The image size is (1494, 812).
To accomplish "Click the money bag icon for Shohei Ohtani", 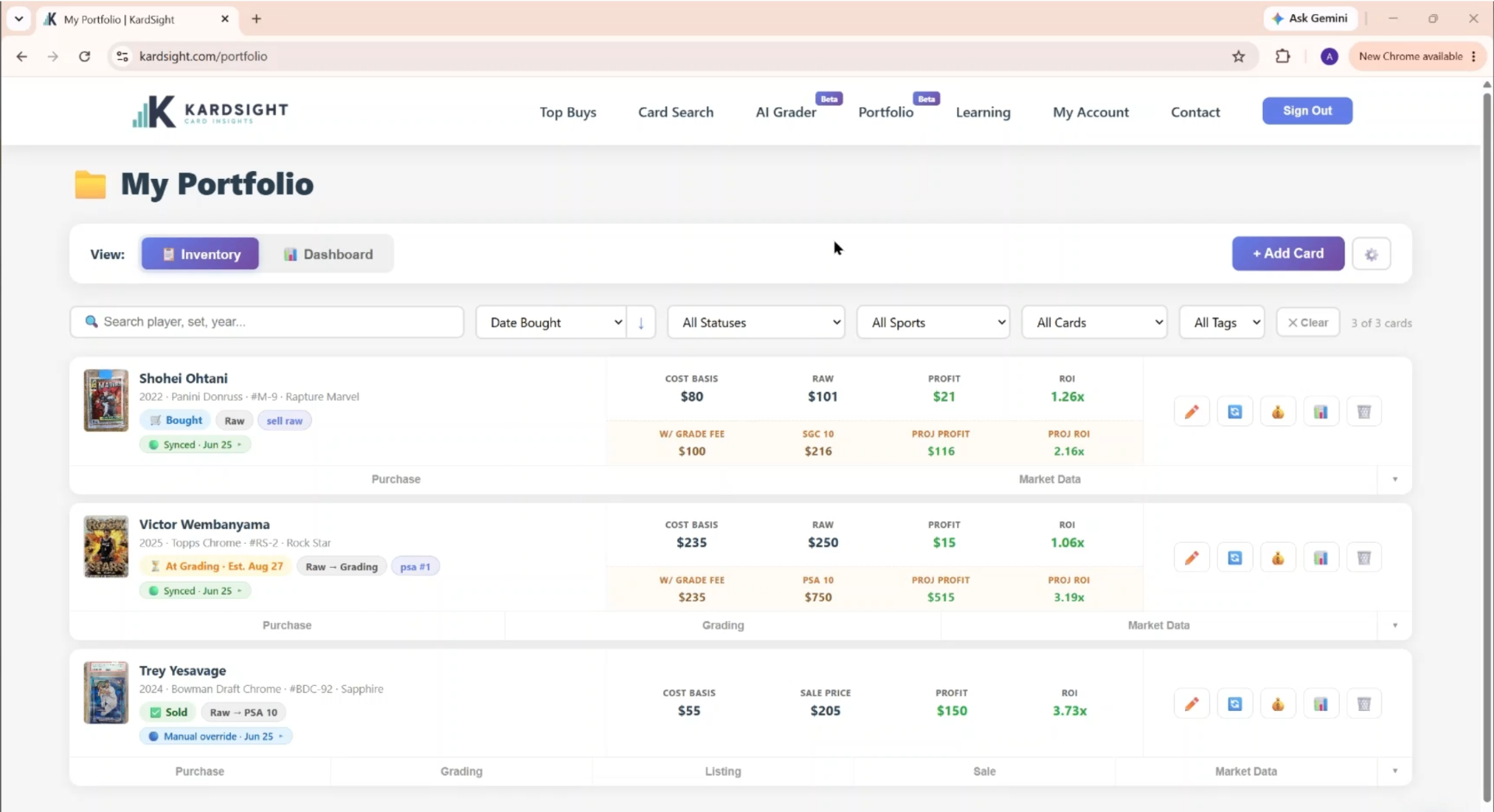I will pyautogui.click(x=1278, y=411).
